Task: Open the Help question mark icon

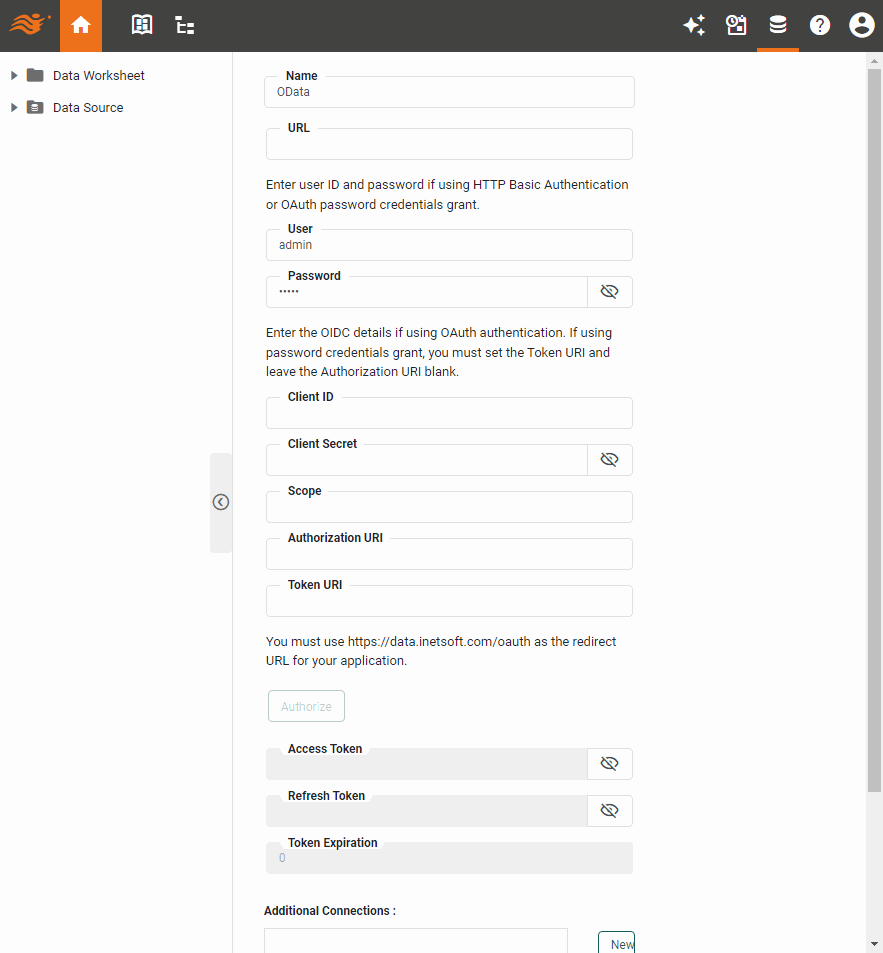Action: click(x=820, y=25)
